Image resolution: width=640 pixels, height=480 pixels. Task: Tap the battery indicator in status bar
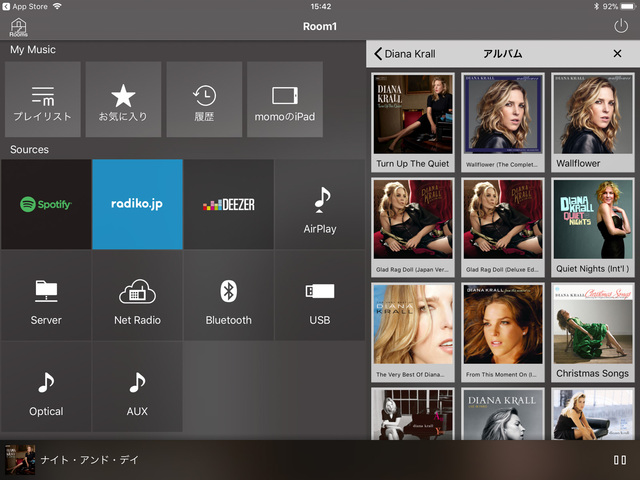pyautogui.click(x=628, y=7)
